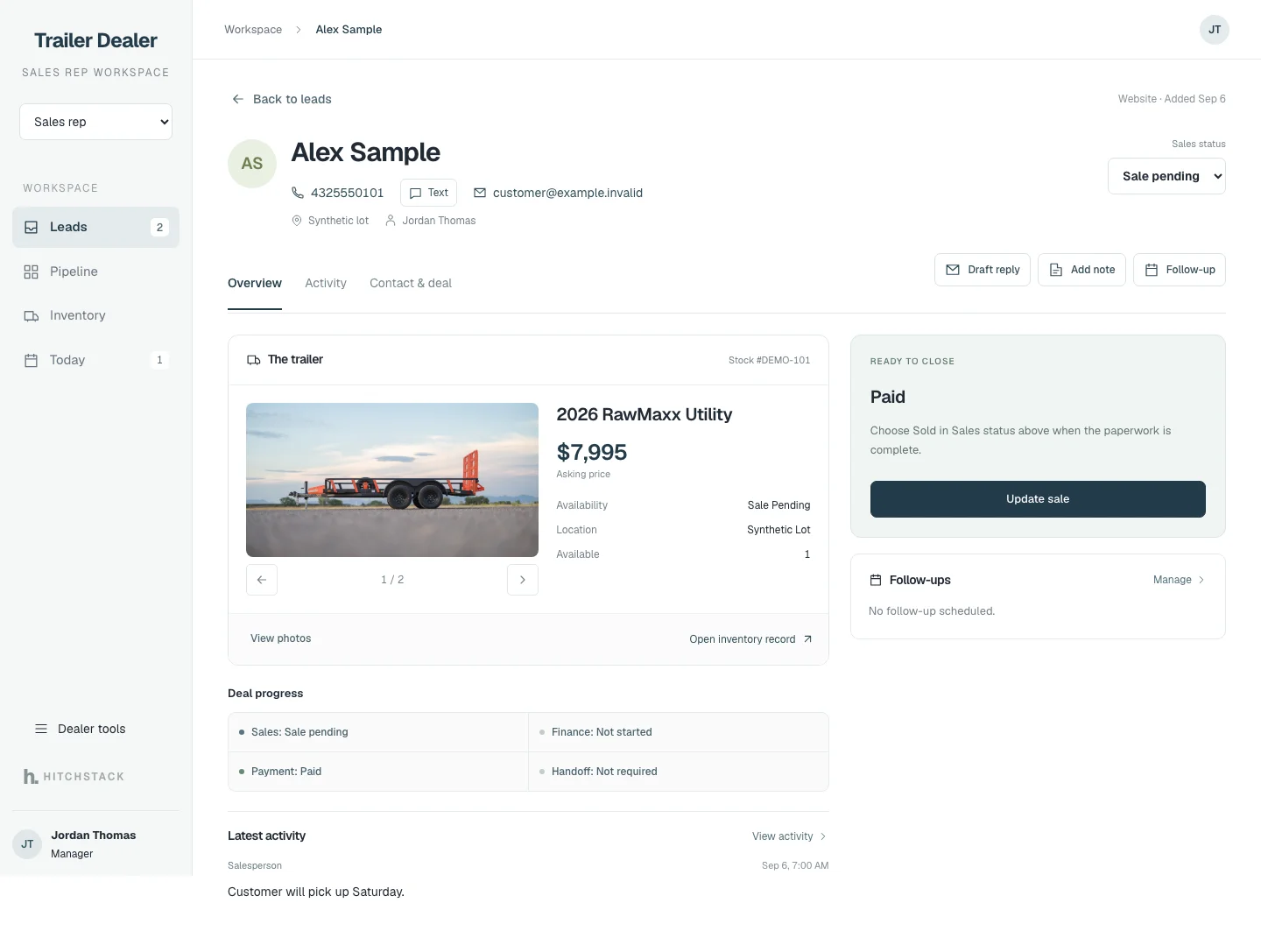
Task: Click the phone icon beside 4325550101
Action: tap(298, 193)
